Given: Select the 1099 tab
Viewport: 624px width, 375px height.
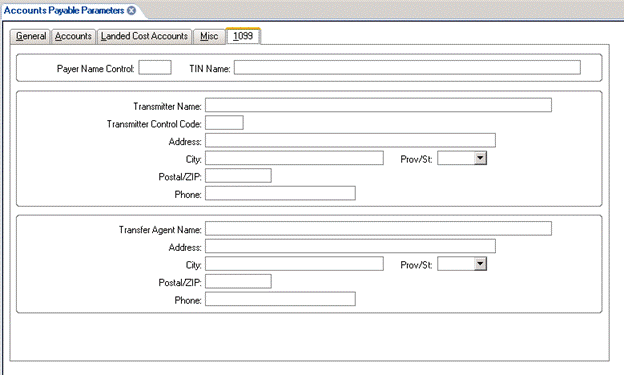Looking at the screenshot, I should (243, 36).
